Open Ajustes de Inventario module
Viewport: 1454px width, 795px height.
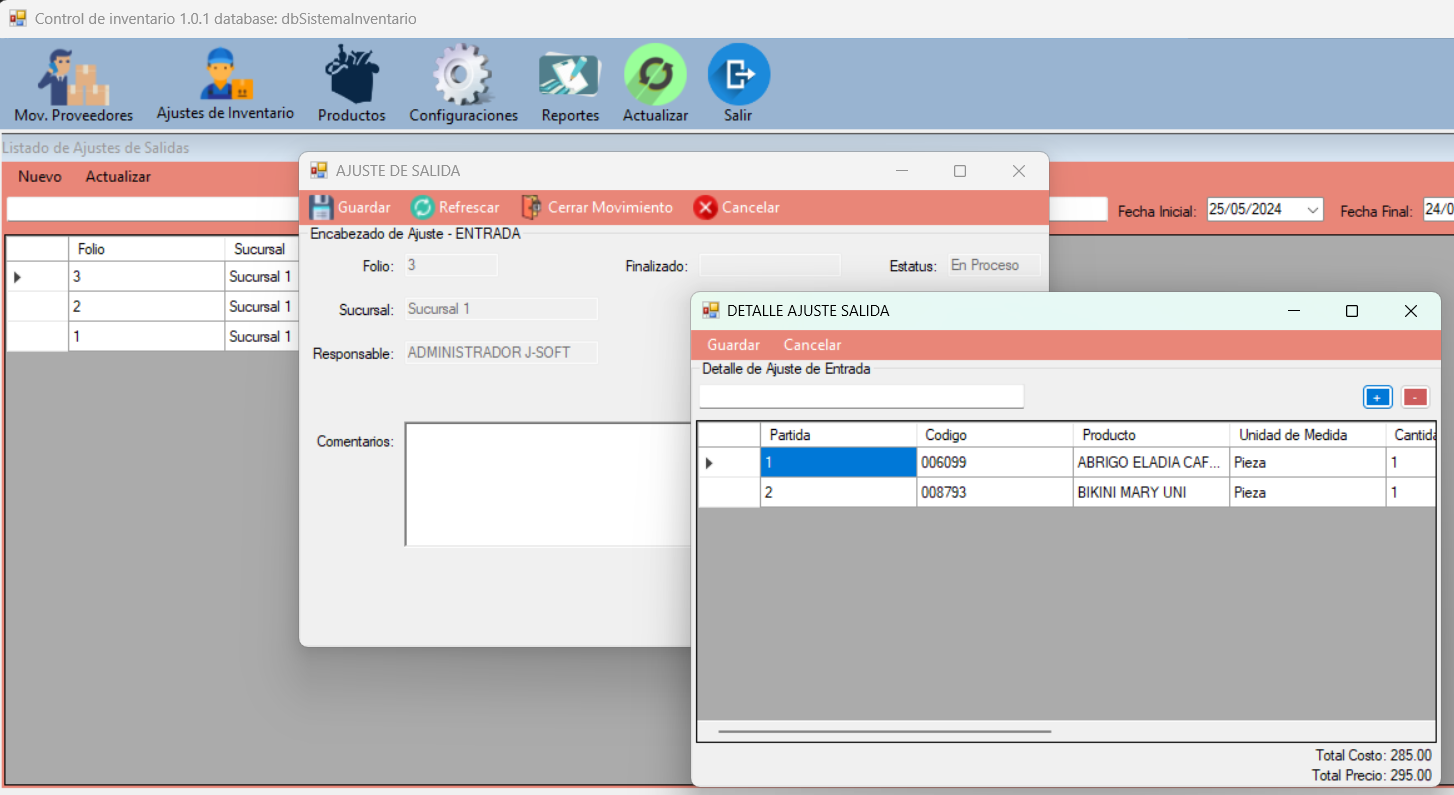(x=225, y=85)
